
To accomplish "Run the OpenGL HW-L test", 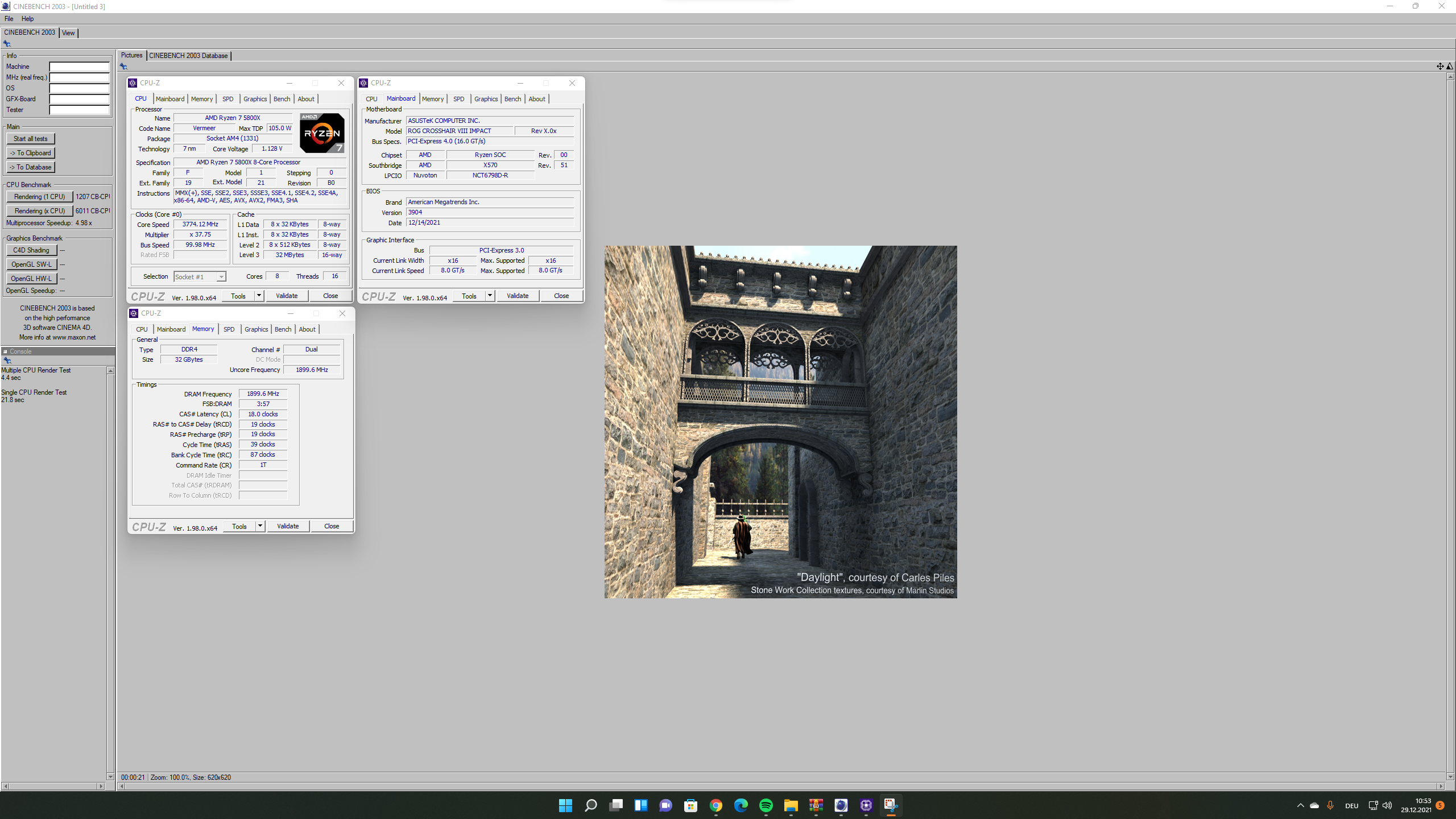I will (31, 279).
